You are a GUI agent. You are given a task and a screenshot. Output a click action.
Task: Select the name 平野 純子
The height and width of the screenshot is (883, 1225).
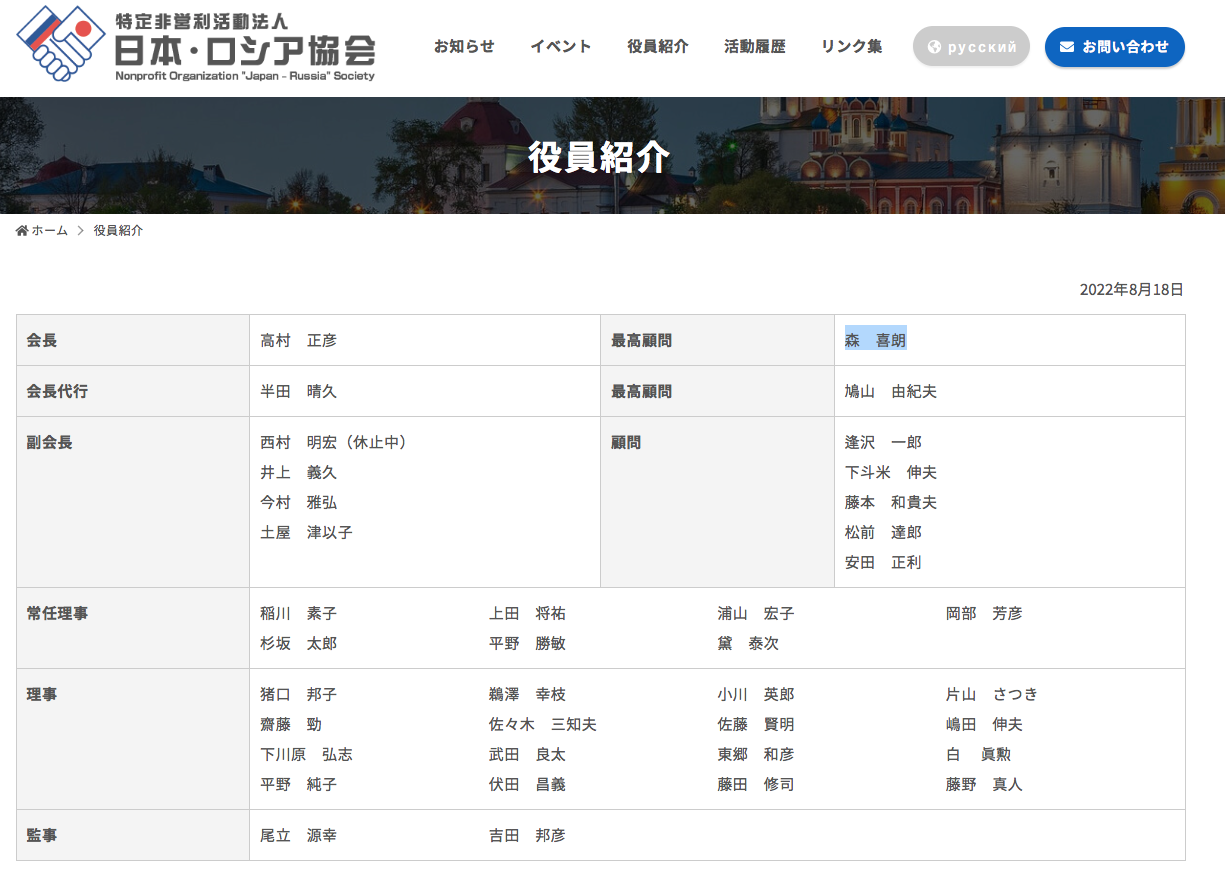click(x=299, y=784)
